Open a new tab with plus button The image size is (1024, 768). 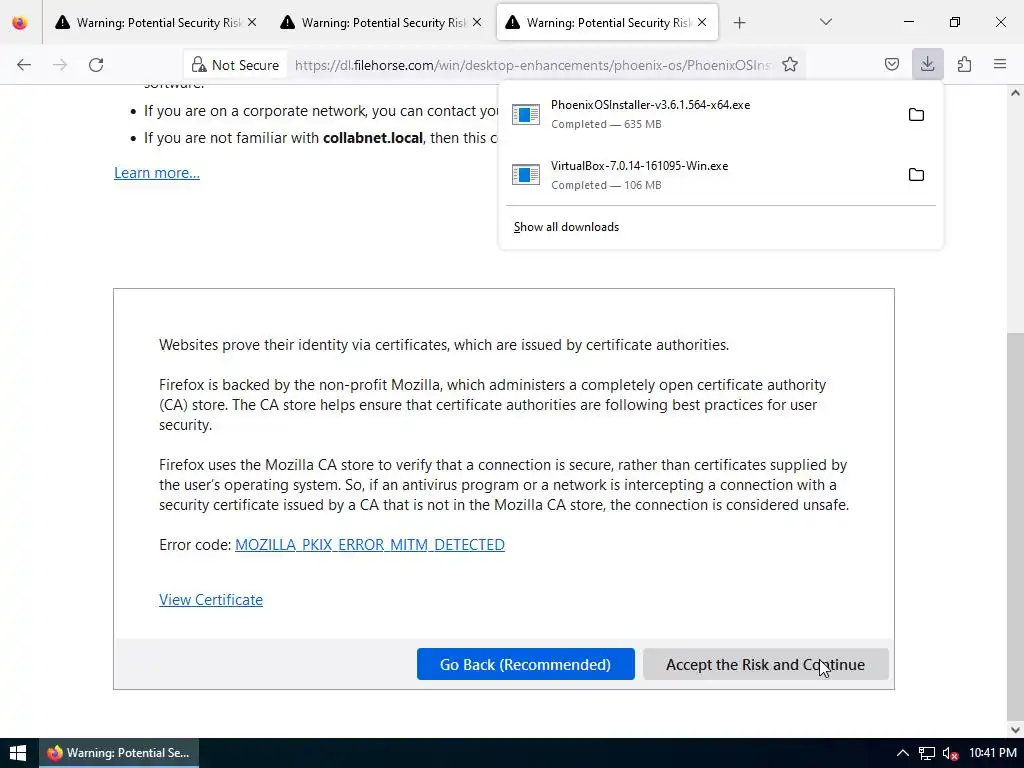coord(739,23)
